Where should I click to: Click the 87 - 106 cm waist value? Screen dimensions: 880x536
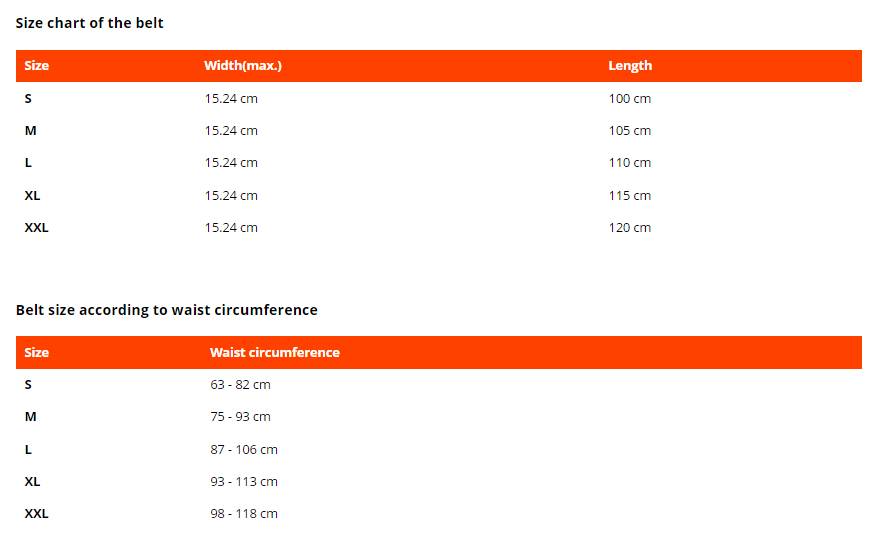(244, 450)
